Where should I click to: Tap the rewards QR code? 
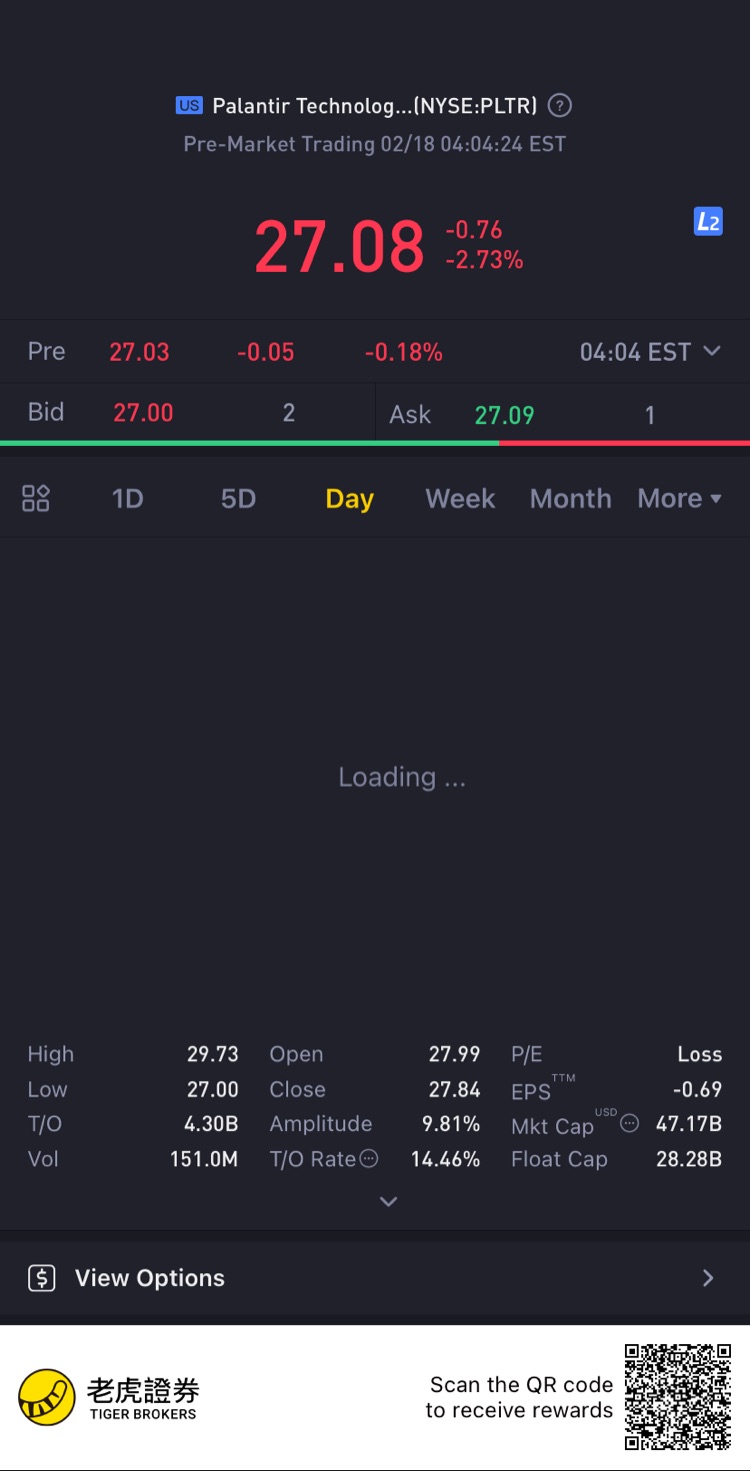[678, 1397]
